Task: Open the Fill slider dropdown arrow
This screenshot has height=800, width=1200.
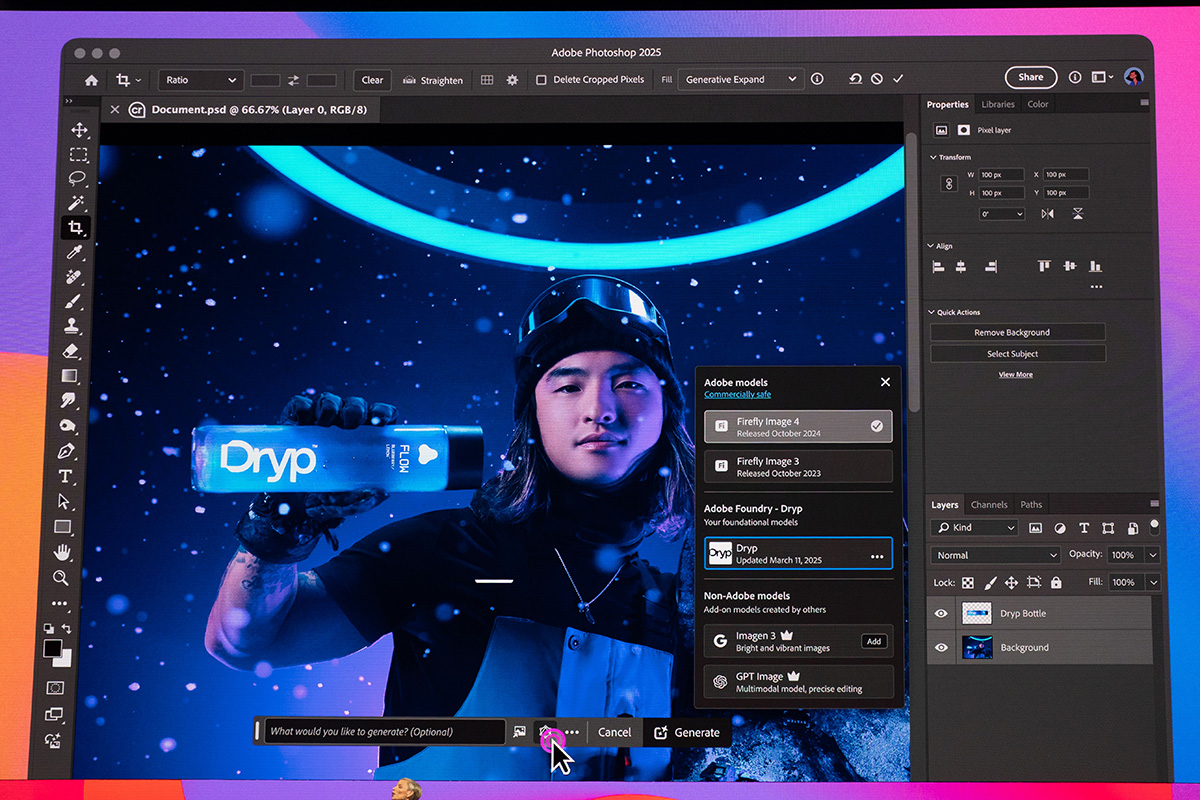Action: (1153, 582)
